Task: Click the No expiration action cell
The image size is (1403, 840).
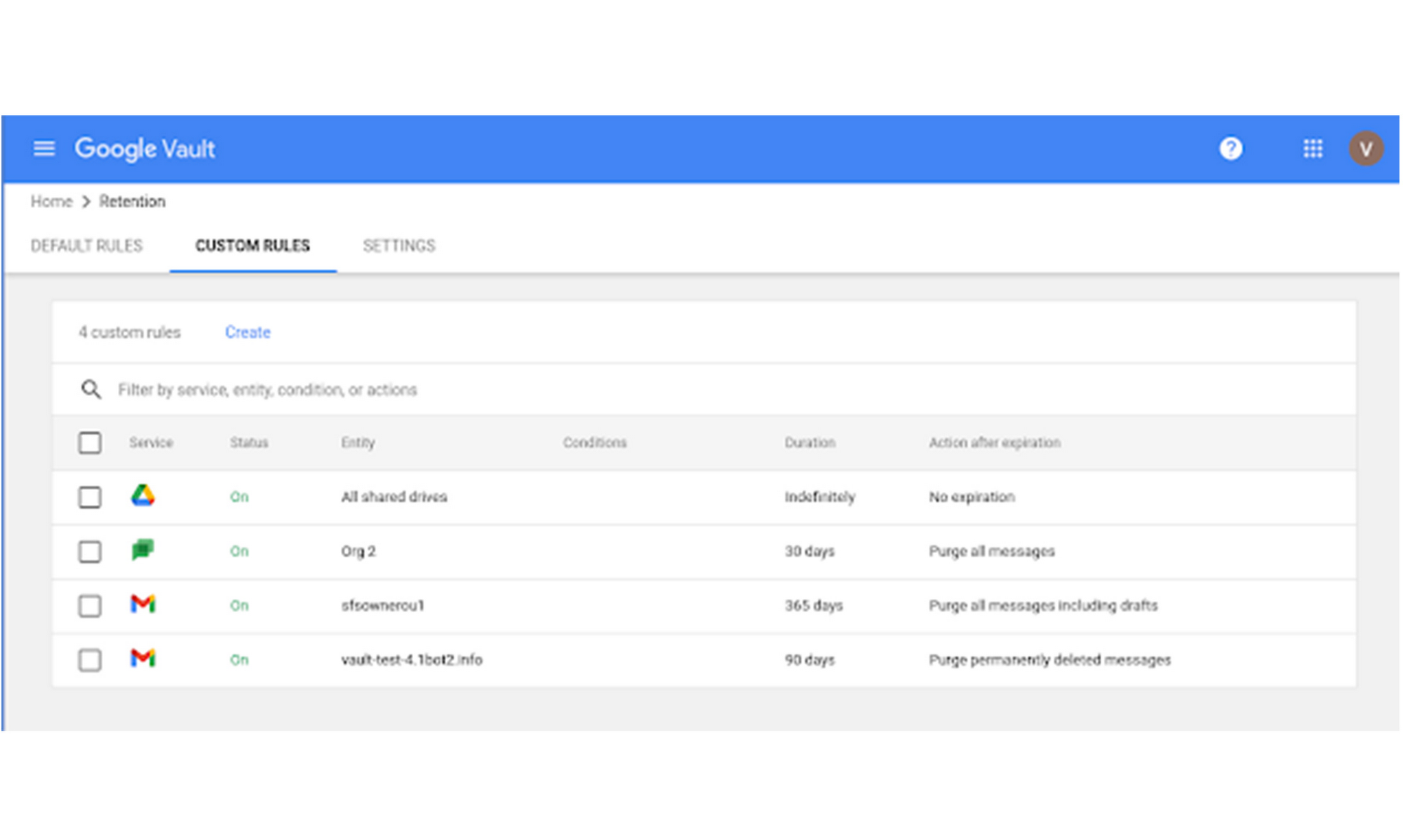Action: point(972,496)
